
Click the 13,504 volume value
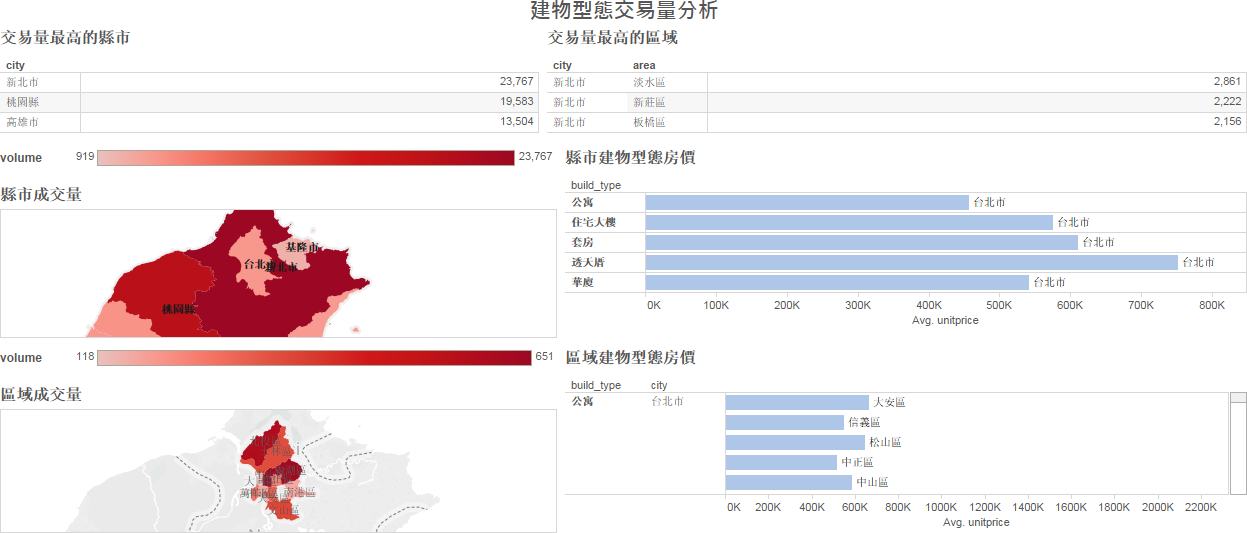pos(517,122)
